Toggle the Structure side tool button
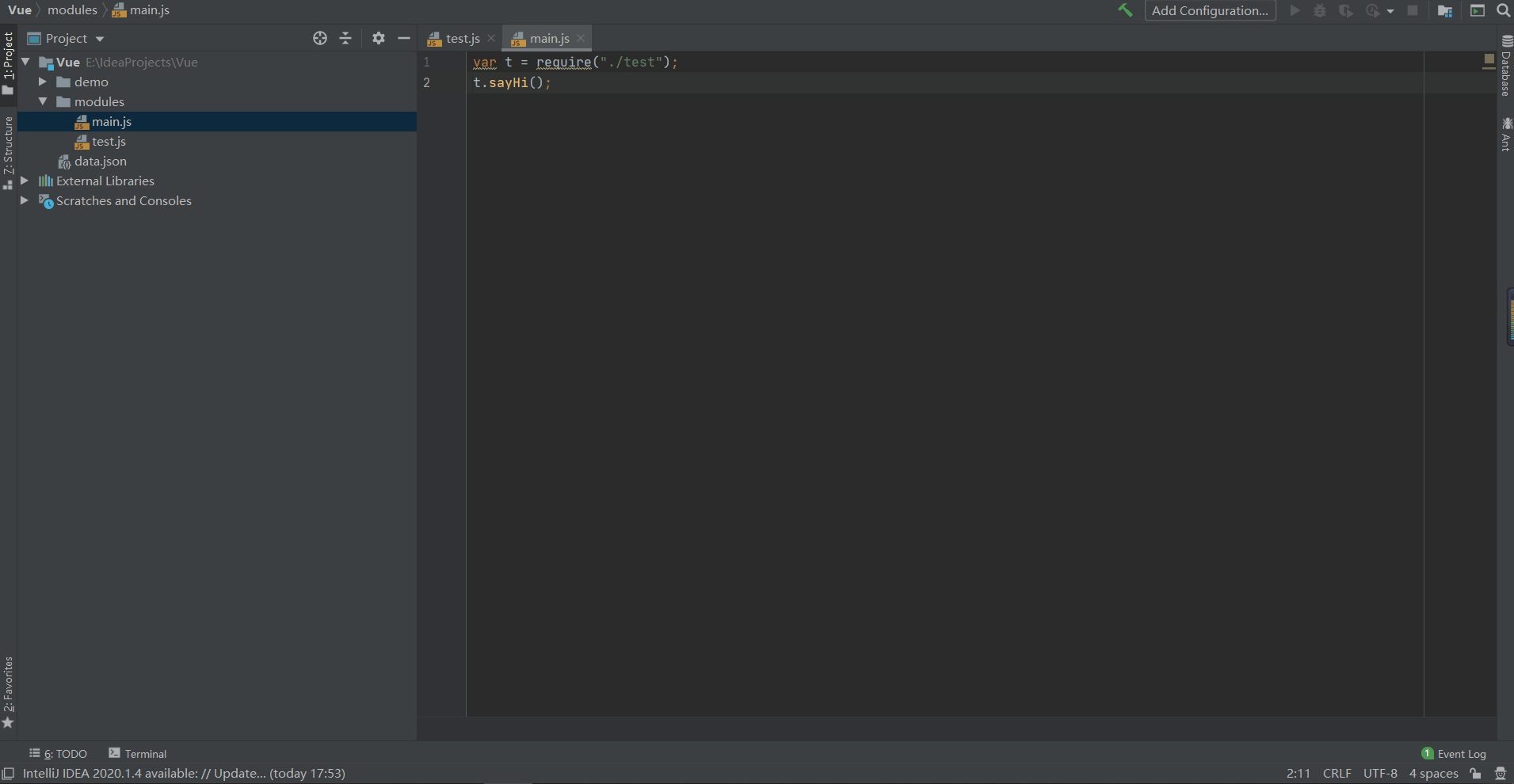This screenshot has height=784, width=1514. 8,153
